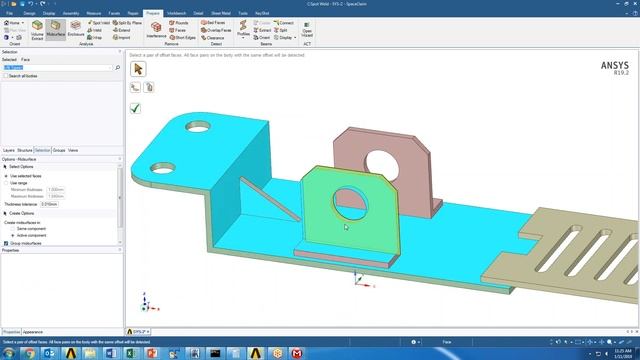Screen dimensions: 640x360
Task: Select the Use selected faces radio
Action: coord(6,176)
